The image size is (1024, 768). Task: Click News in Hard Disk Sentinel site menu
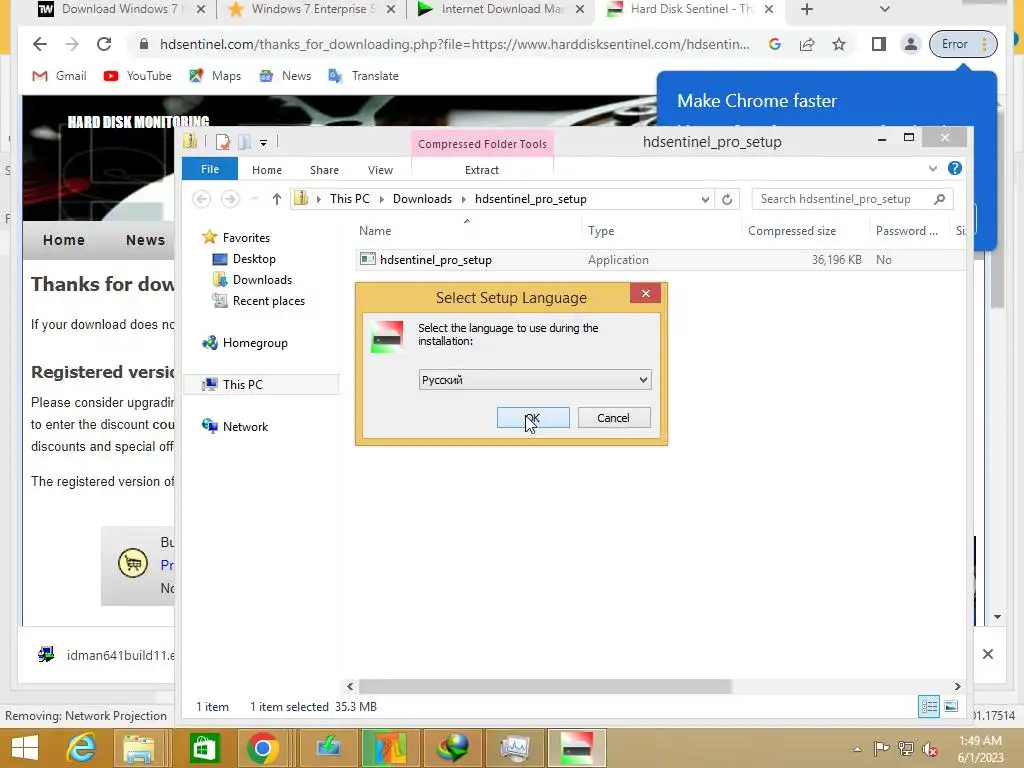145,240
